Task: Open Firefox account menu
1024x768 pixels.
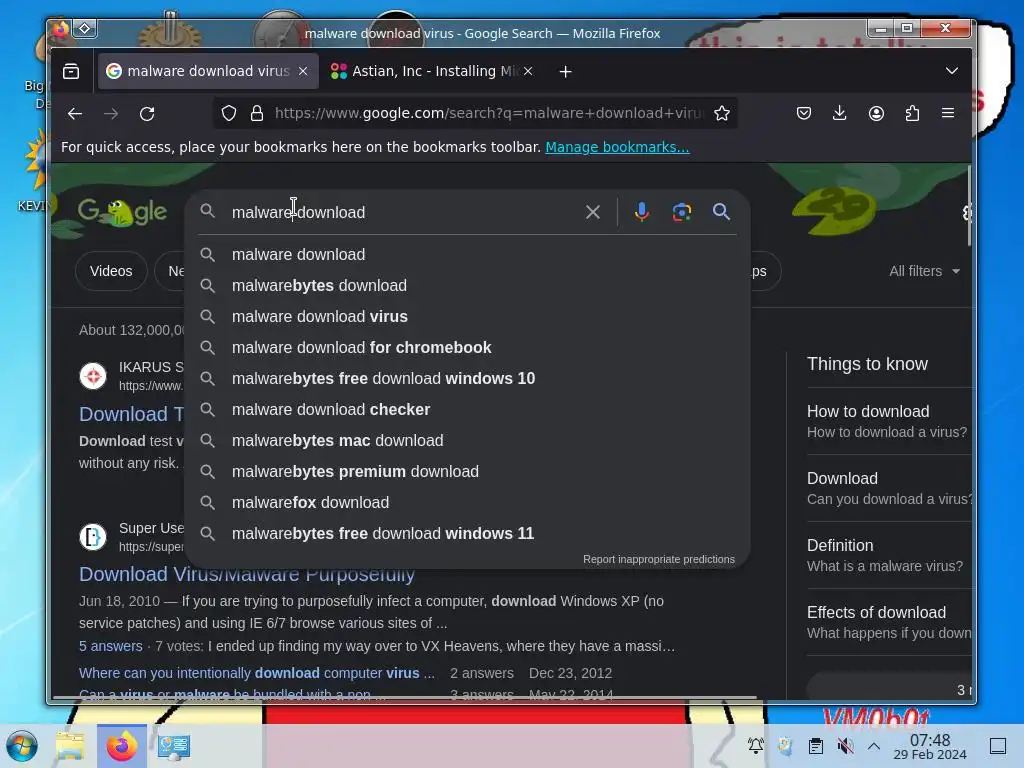Action: point(876,114)
